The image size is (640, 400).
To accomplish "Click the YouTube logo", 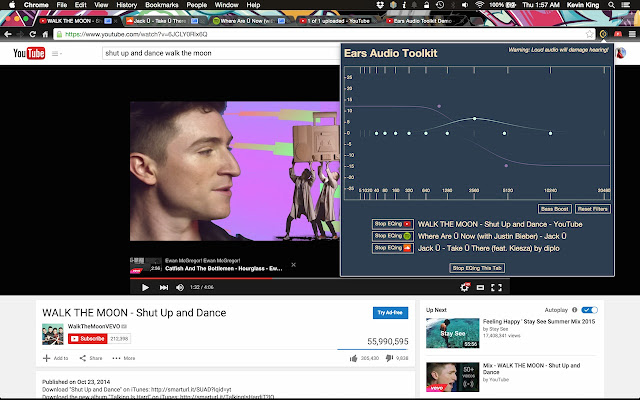I will (x=29, y=53).
